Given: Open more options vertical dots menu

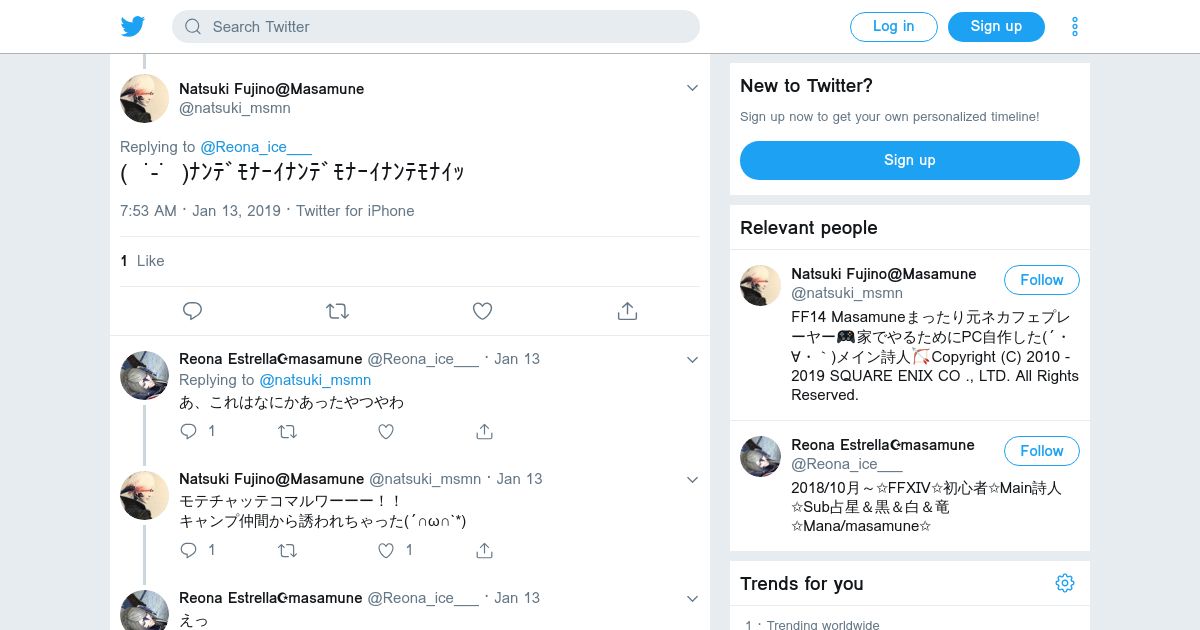Looking at the screenshot, I should point(1075,27).
